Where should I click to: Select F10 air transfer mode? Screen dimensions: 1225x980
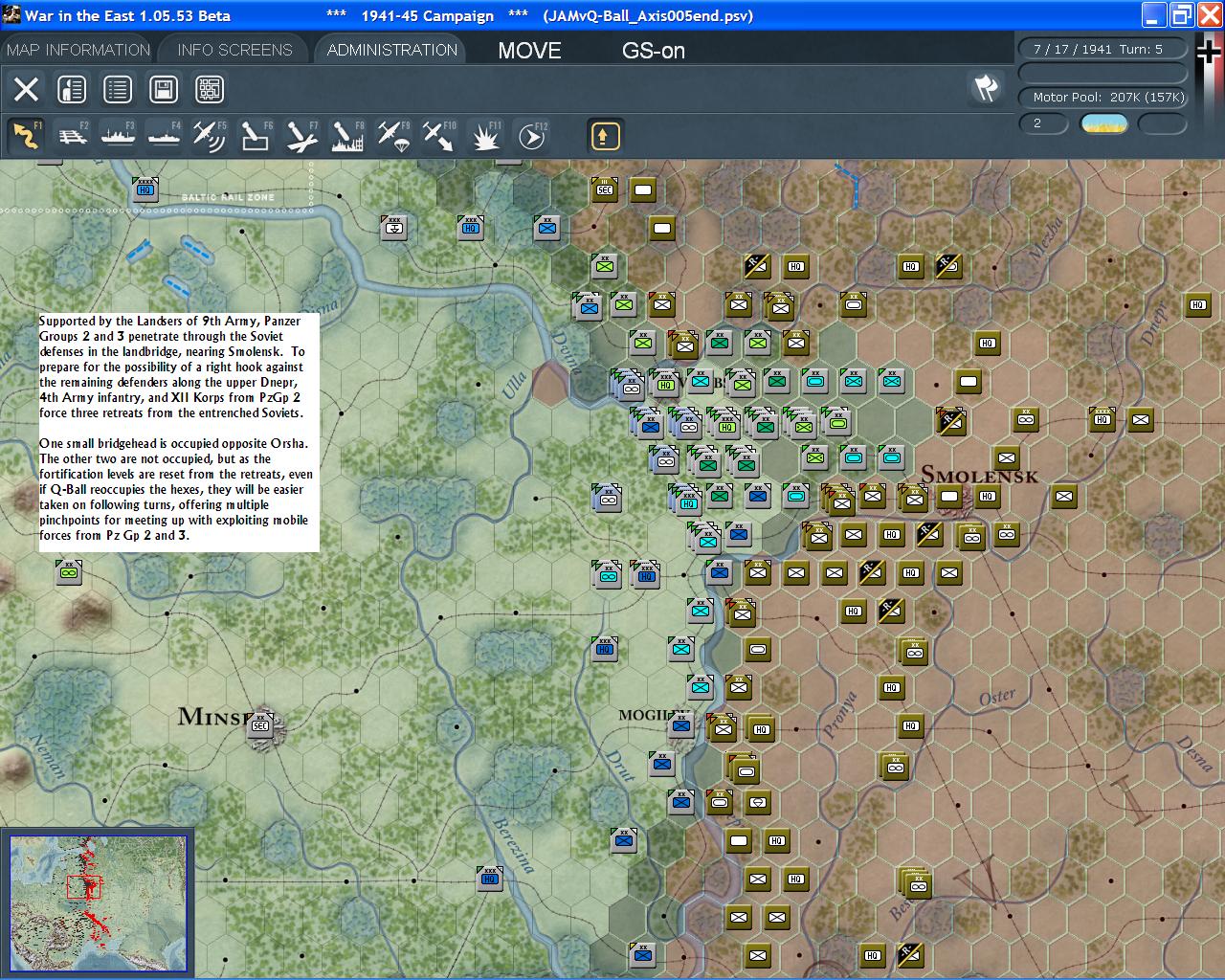click(x=439, y=136)
